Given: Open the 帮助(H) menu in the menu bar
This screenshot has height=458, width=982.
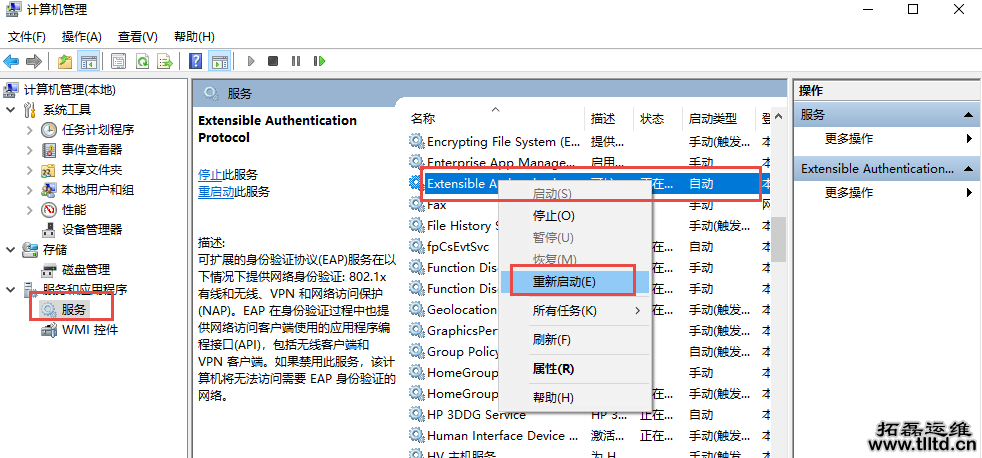Looking at the screenshot, I should coord(194,36).
